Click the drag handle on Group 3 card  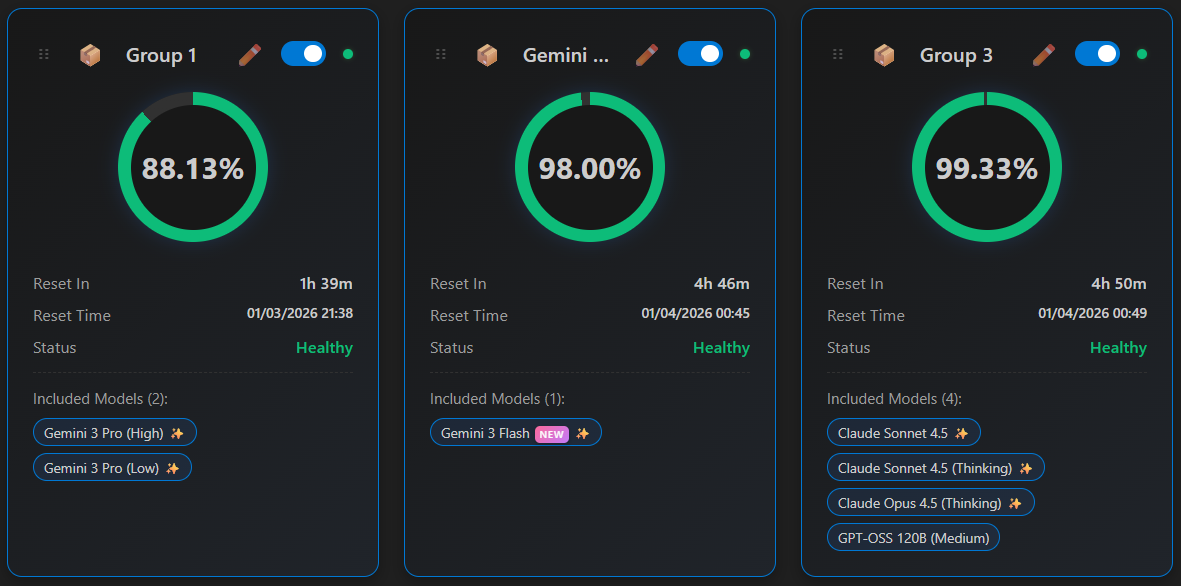tap(838, 54)
